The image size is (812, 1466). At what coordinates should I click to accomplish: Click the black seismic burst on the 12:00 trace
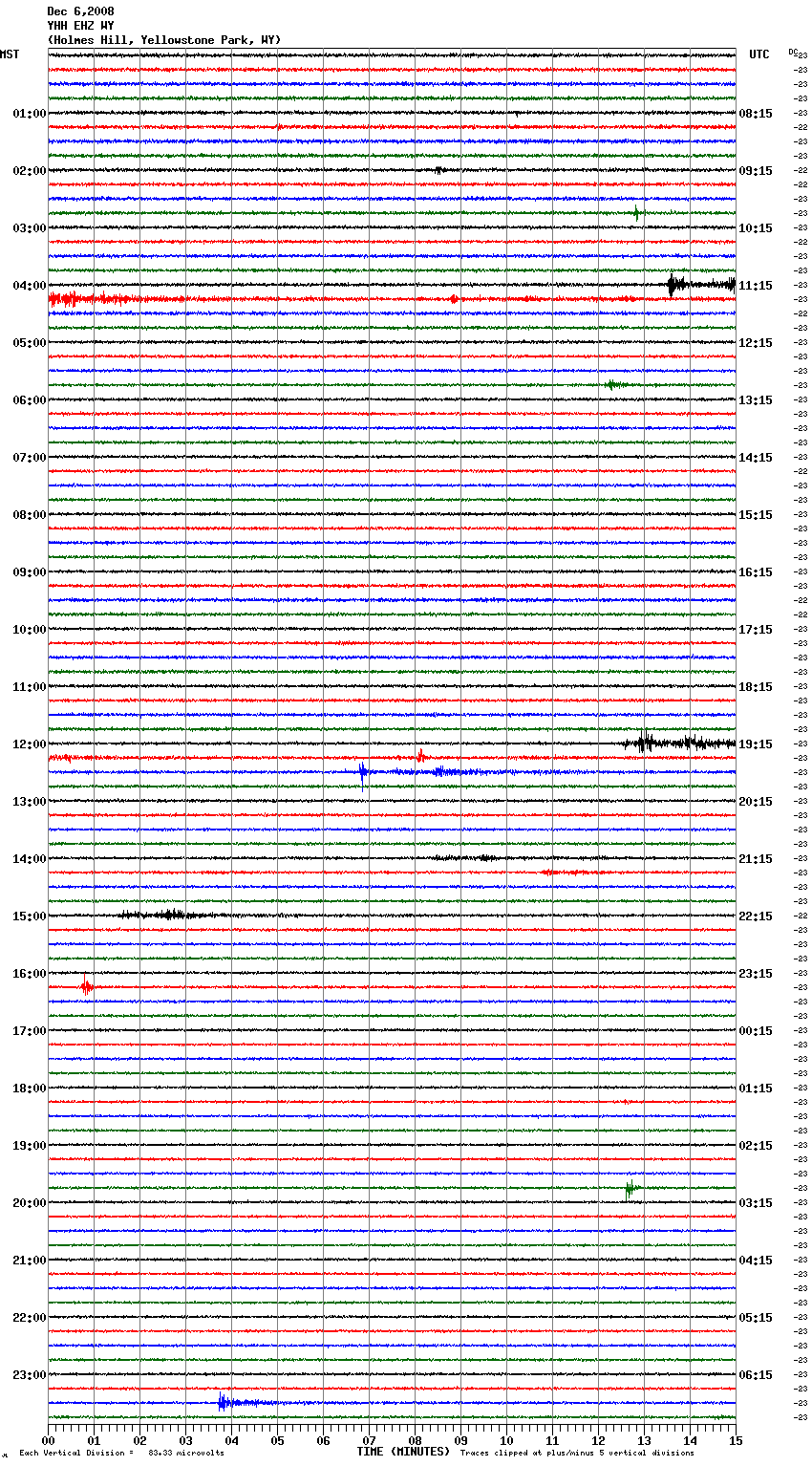click(x=678, y=743)
